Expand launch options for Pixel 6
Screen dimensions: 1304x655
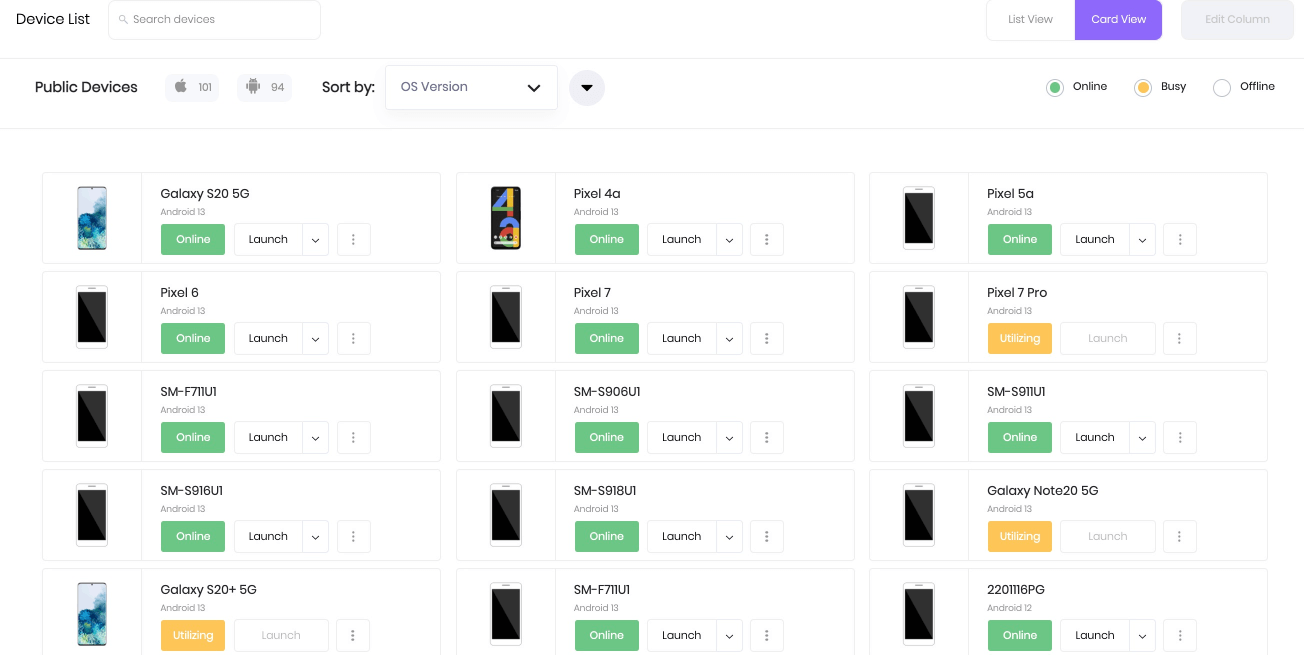[x=315, y=339]
